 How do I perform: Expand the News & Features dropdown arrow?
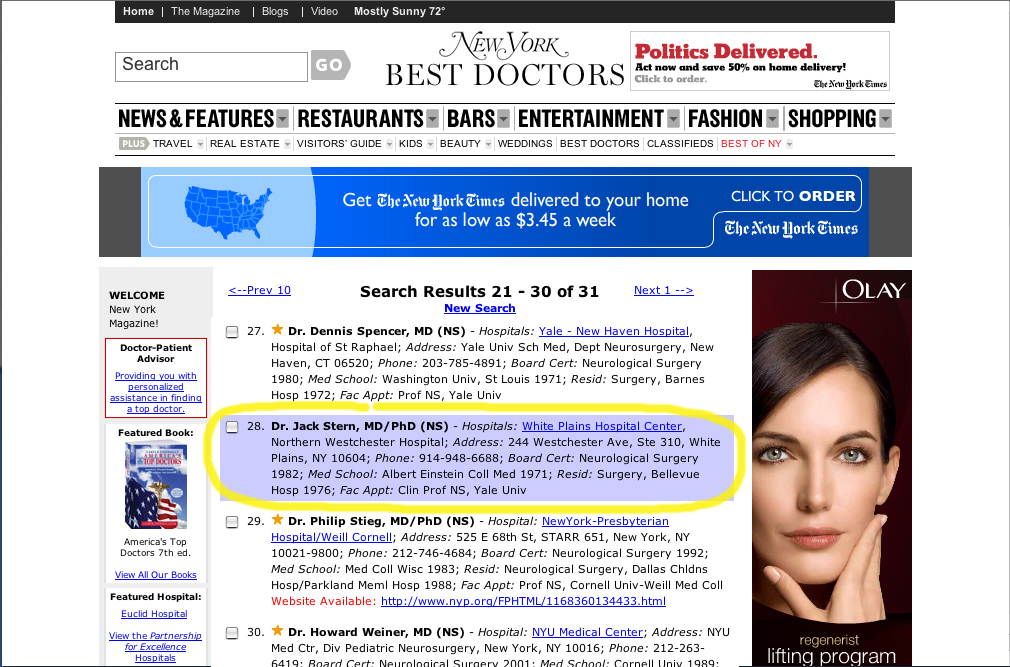282,119
